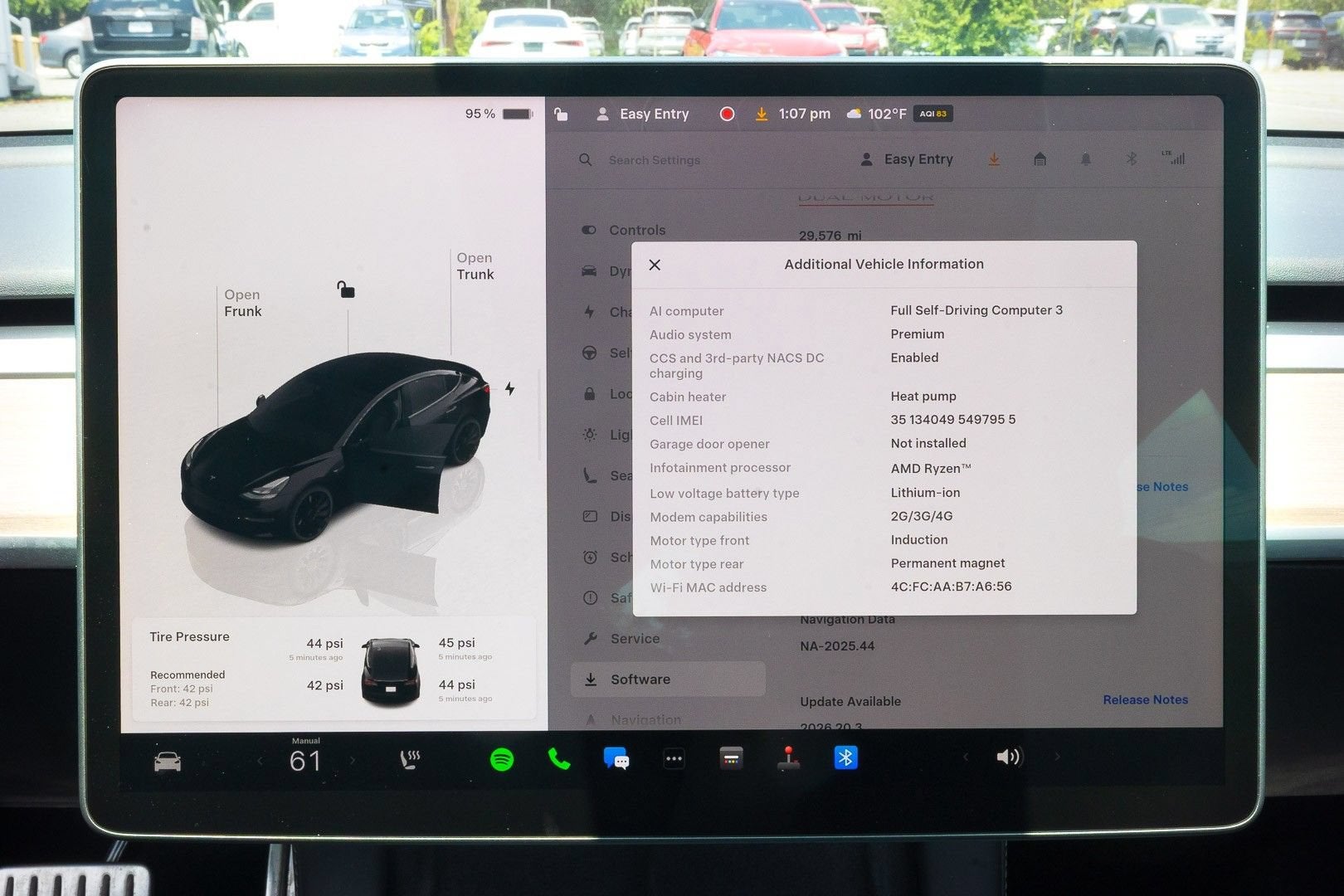Open the all-apps three dots launcher
This screenshot has height=896, width=1344.
(x=674, y=758)
